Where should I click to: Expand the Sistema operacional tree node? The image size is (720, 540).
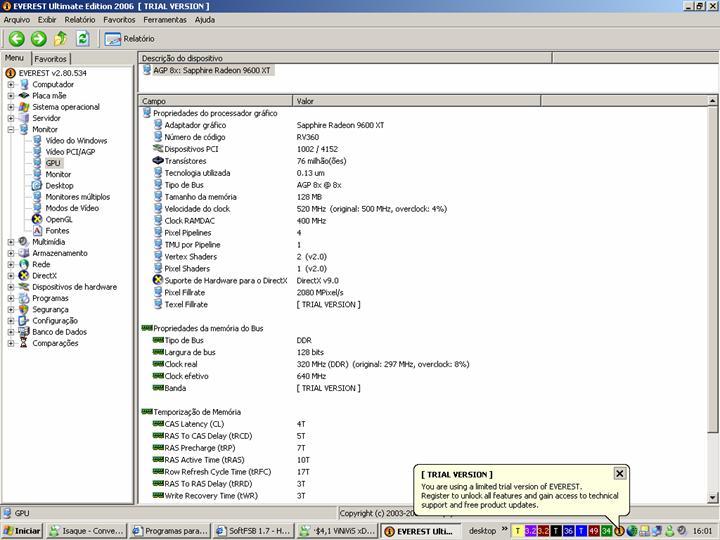click(x=11, y=107)
